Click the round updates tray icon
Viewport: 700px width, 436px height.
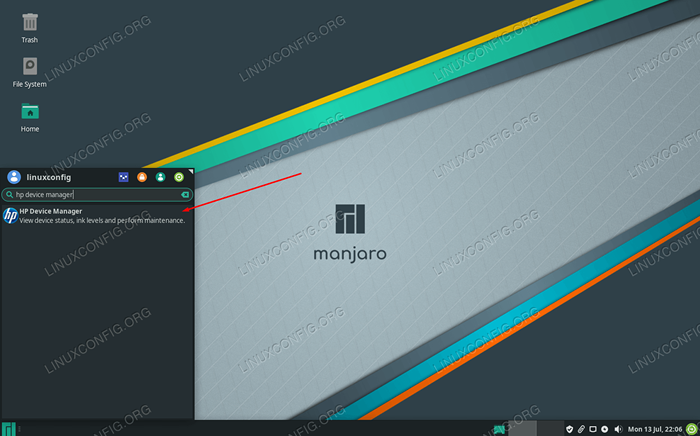pyautogui.click(x=604, y=429)
